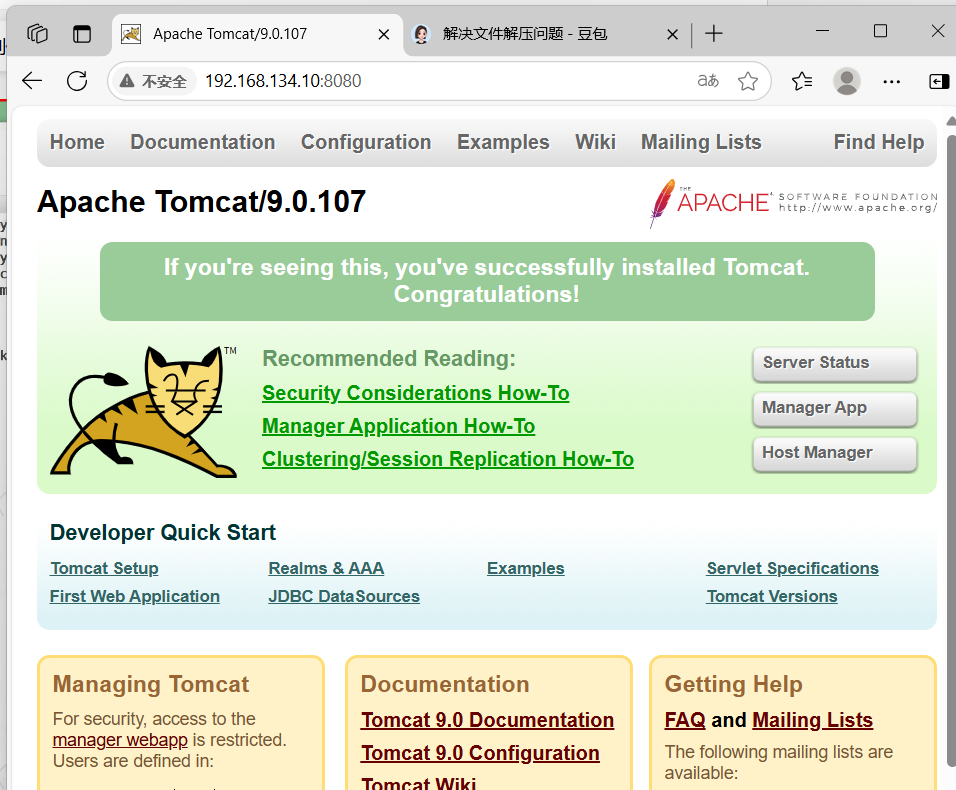
Task: Open Examples in the top navigation bar
Action: (x=503, y=142)
